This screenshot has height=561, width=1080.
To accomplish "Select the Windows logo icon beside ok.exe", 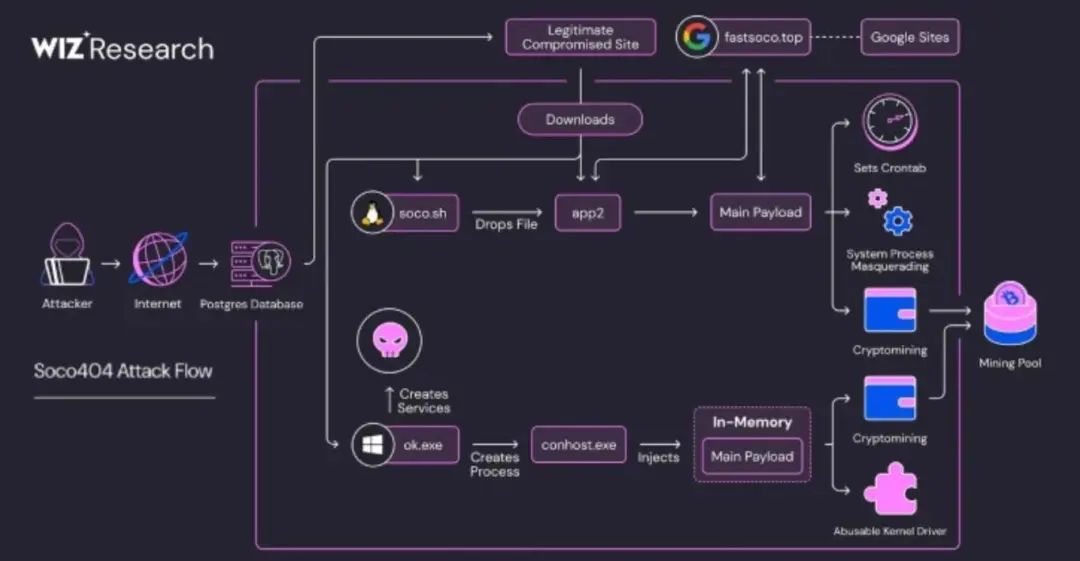I will 373,445.
